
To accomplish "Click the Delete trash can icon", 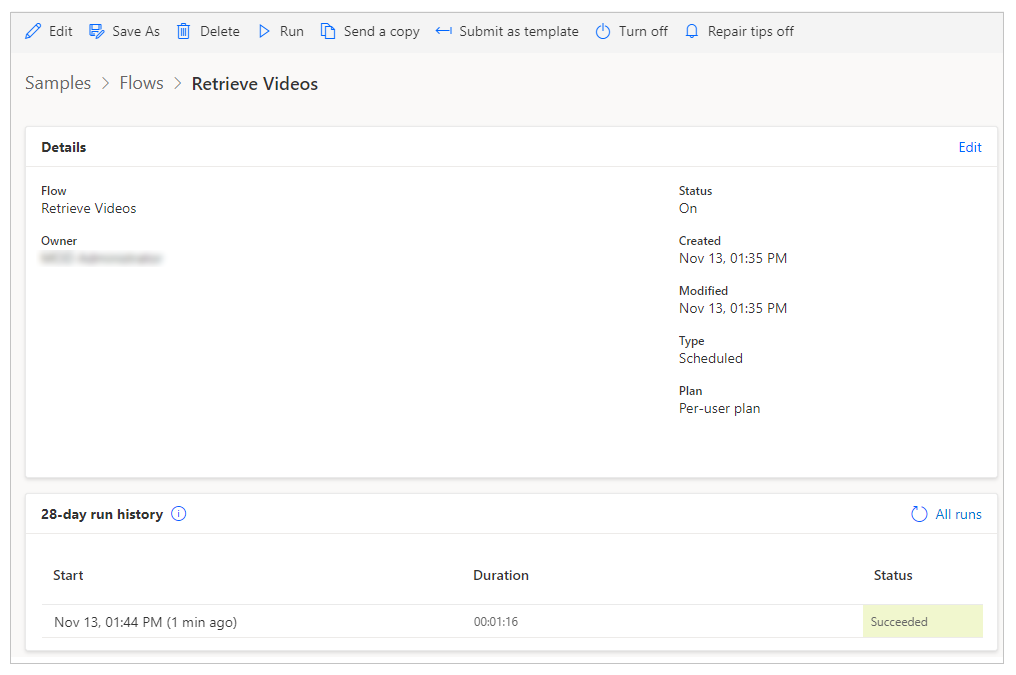I will click(183, 31).
